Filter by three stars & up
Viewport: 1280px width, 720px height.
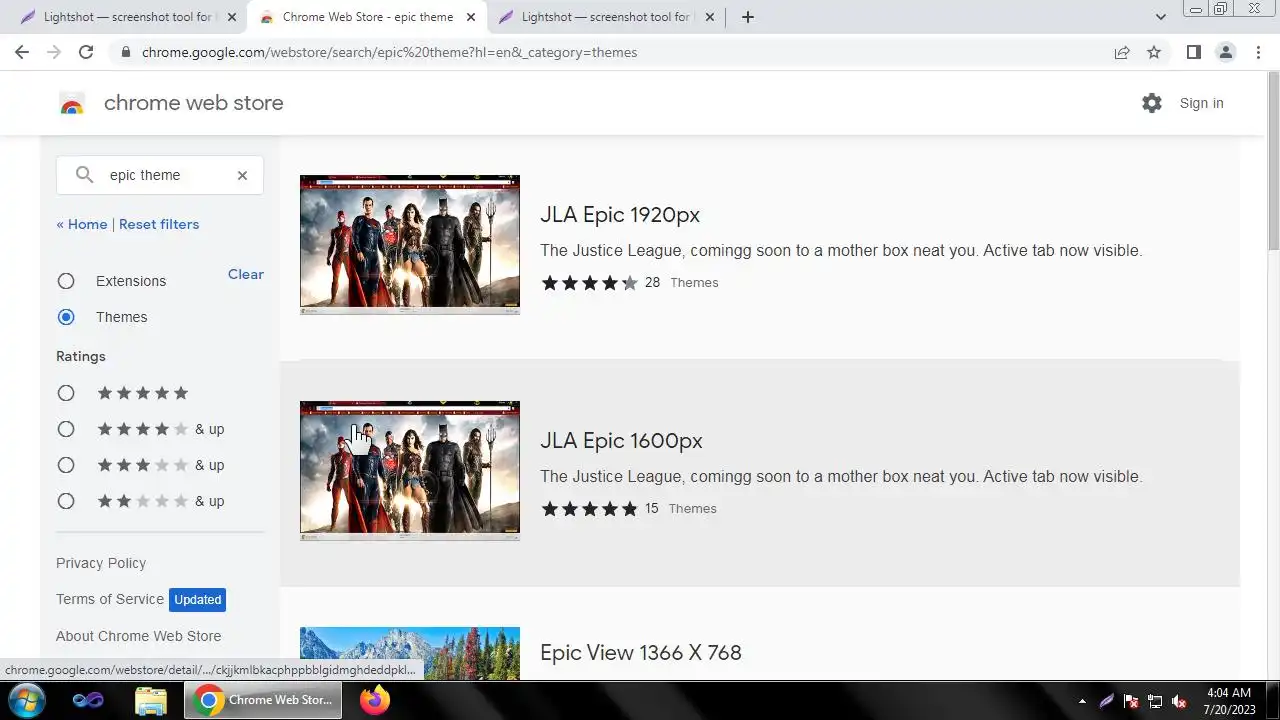tap(66, 465)
